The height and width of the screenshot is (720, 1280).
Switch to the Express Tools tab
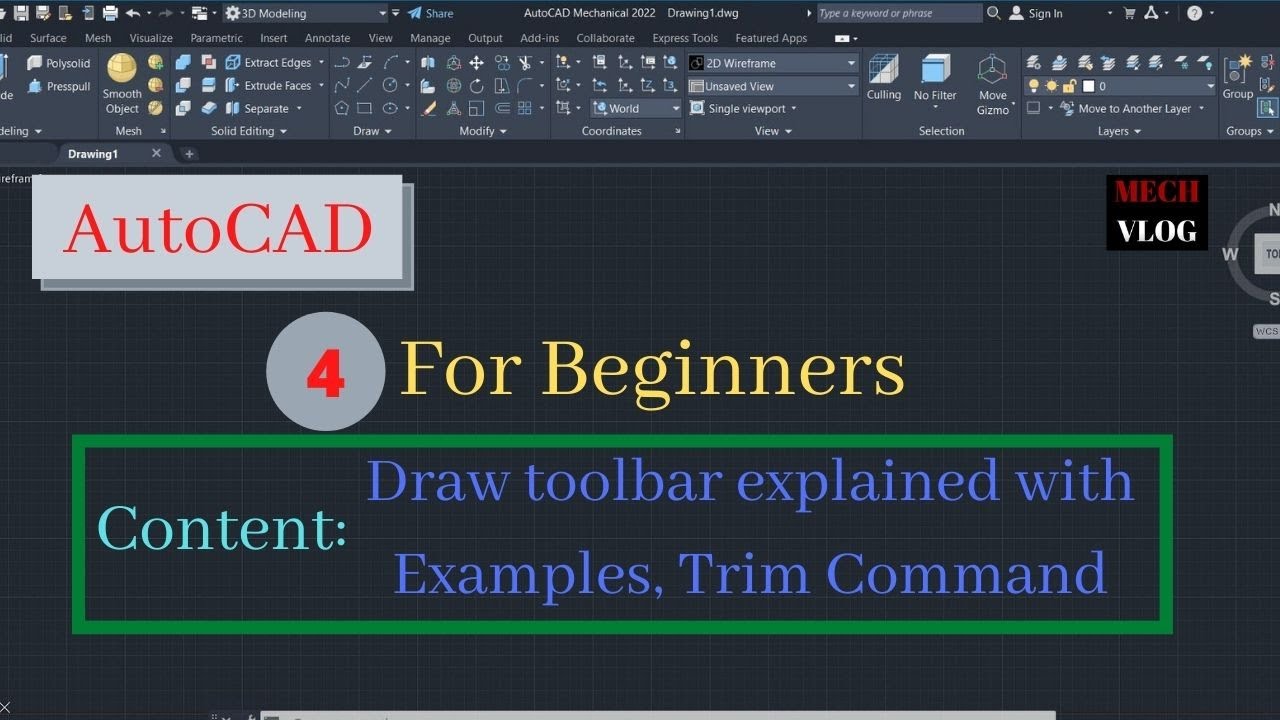[685, 38]
